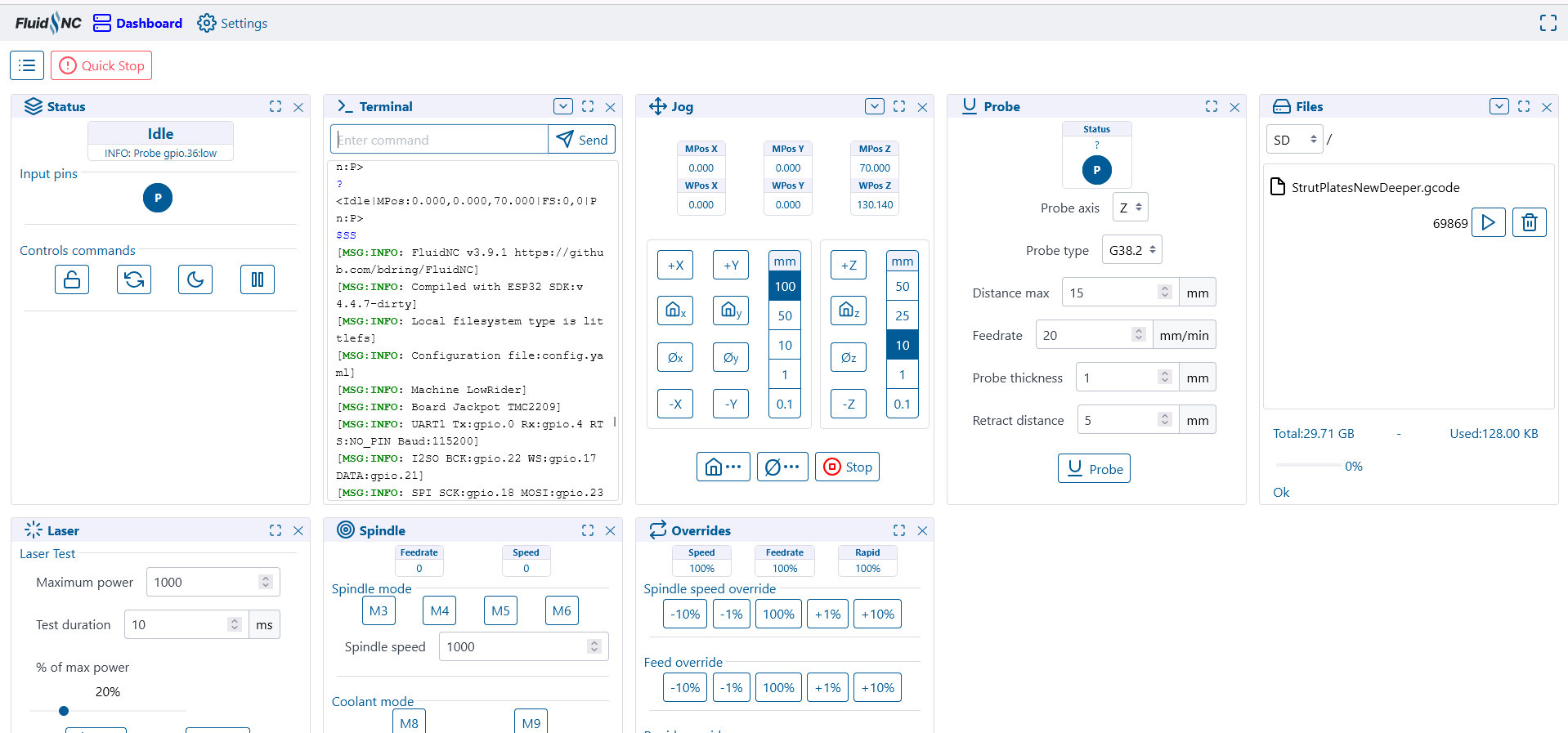Image resolution: width=1568 pixels, height=733 pixels.
Task: Switch to the Dashboard tab
Action: point(138,23)
